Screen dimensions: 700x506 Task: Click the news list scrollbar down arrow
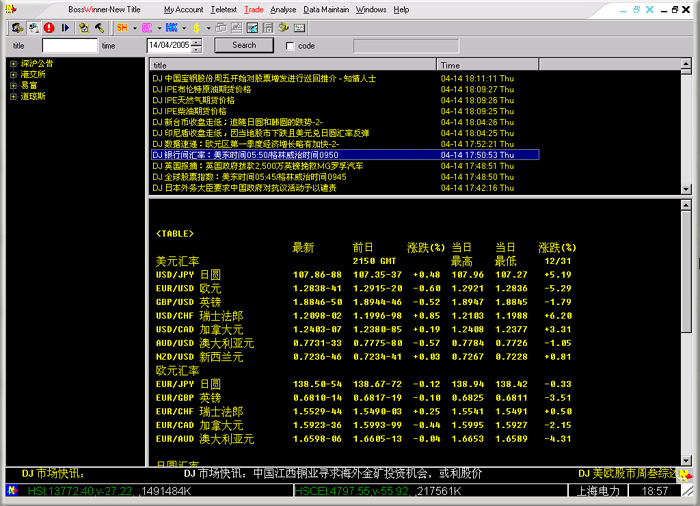point(686,189)
